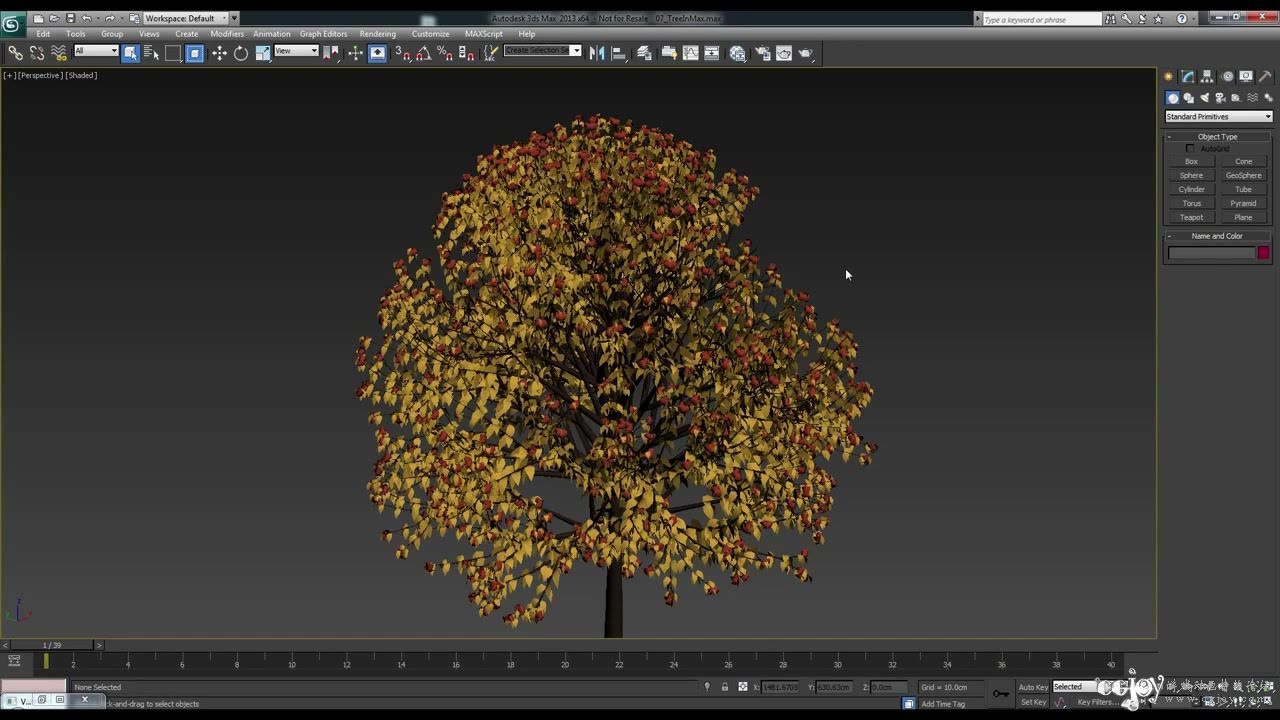Open selection filter All dropdown
Screen dimensions: 1280x720
click(x=96, y=51)
